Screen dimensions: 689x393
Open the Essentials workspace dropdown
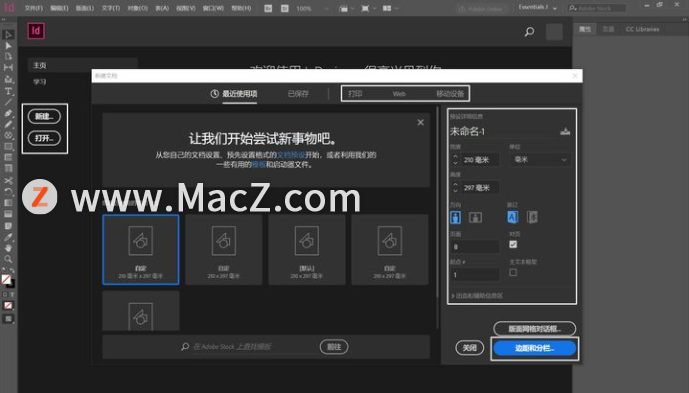[538, 7]
